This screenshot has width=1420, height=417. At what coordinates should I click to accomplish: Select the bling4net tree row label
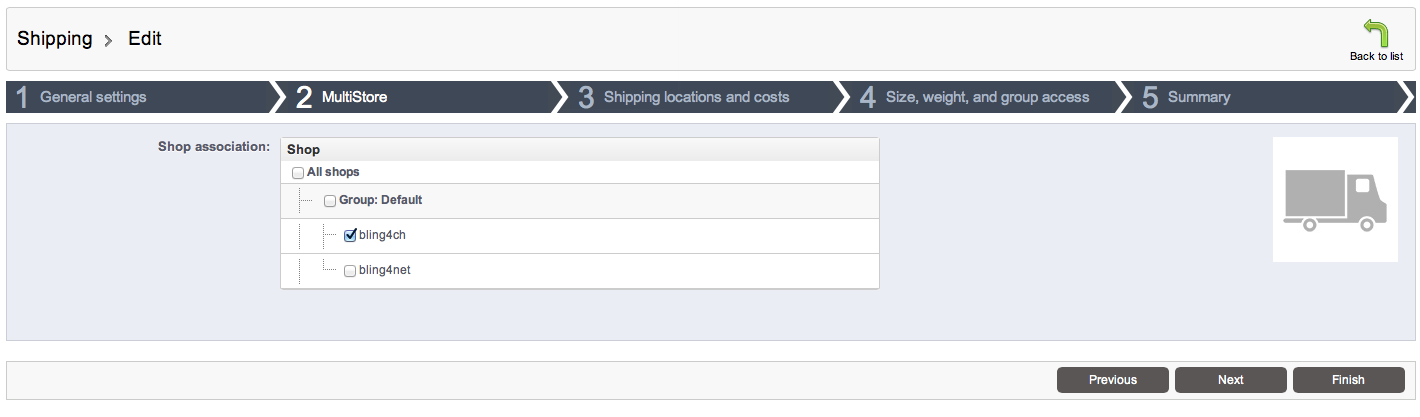pyautogui.click(x=385, y=270)
